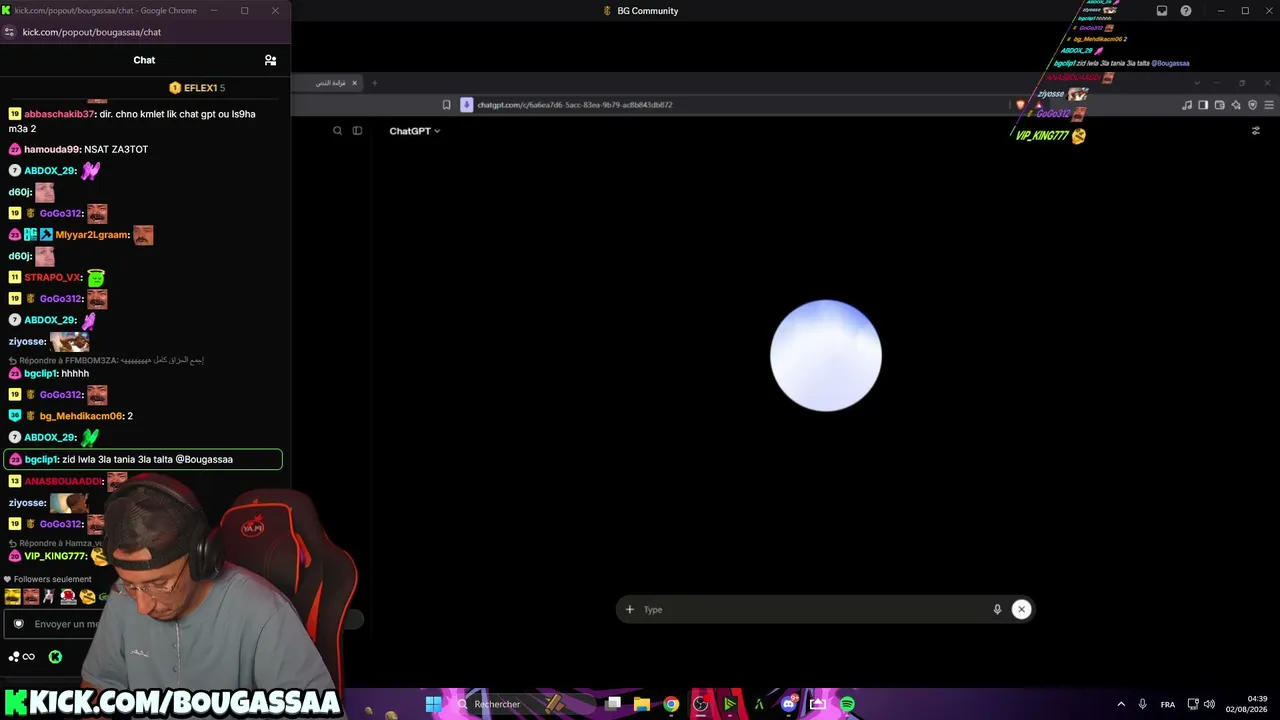Screen dimensions: 1280x720
Task: Click the @Bougassaa mention in chat
Action: pyautogui.click(x=204, y=460)
